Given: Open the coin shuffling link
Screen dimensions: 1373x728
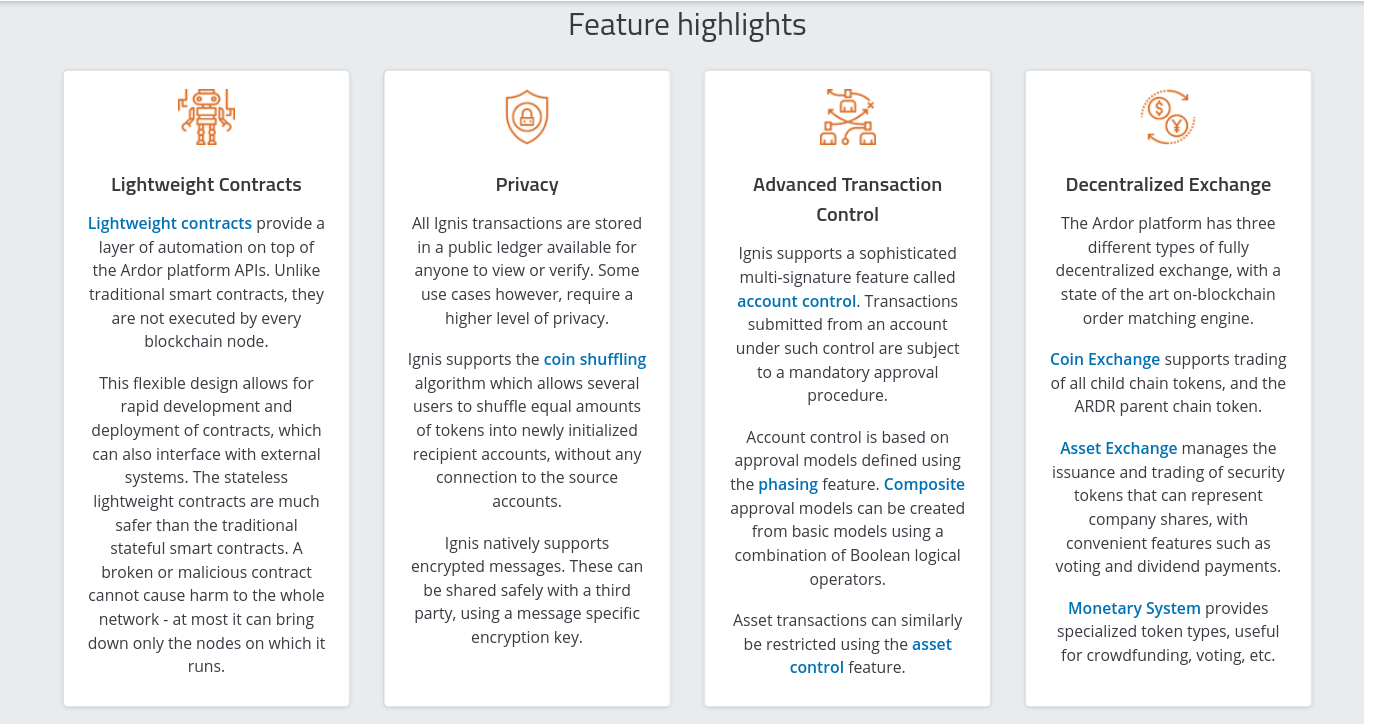Looking at the screenshot, I should [595, 359].
